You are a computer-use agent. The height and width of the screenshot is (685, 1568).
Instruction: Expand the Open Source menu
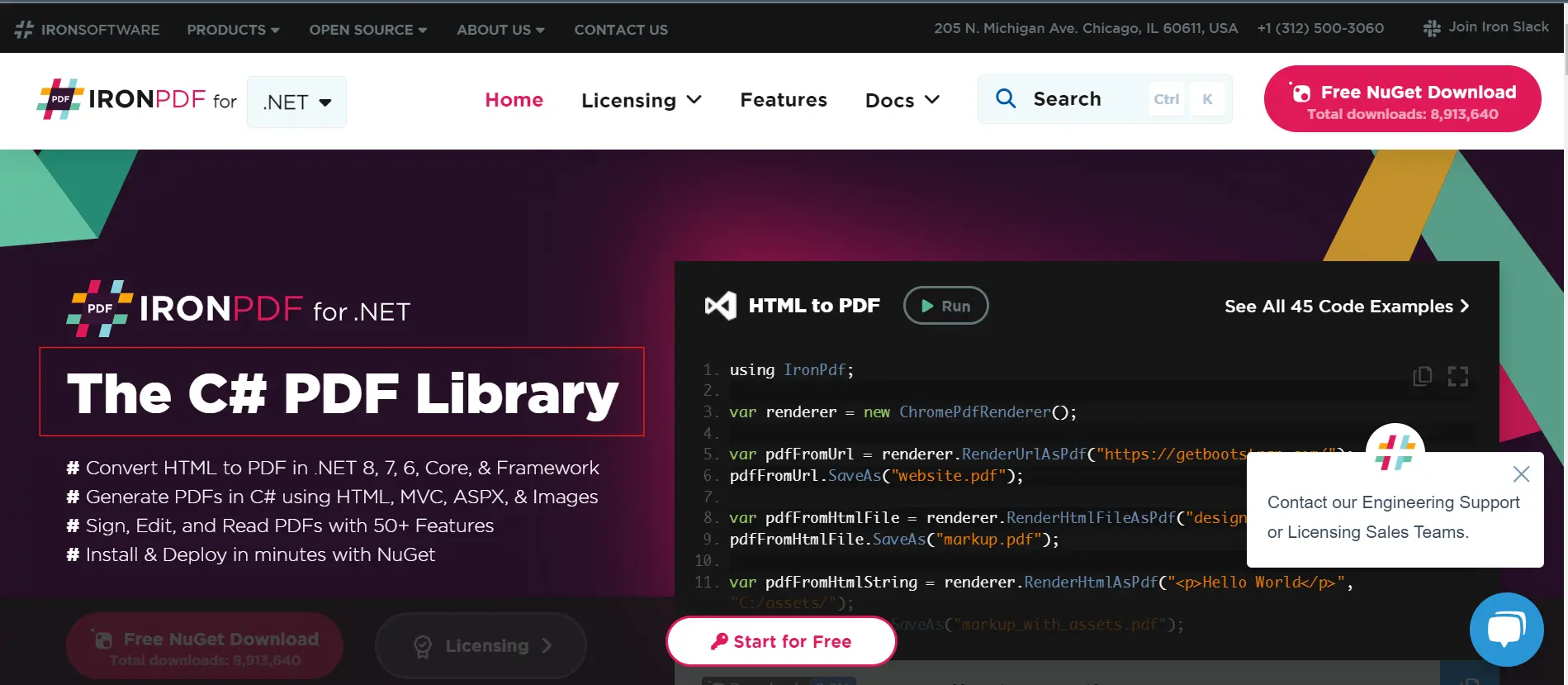point(368,30)
